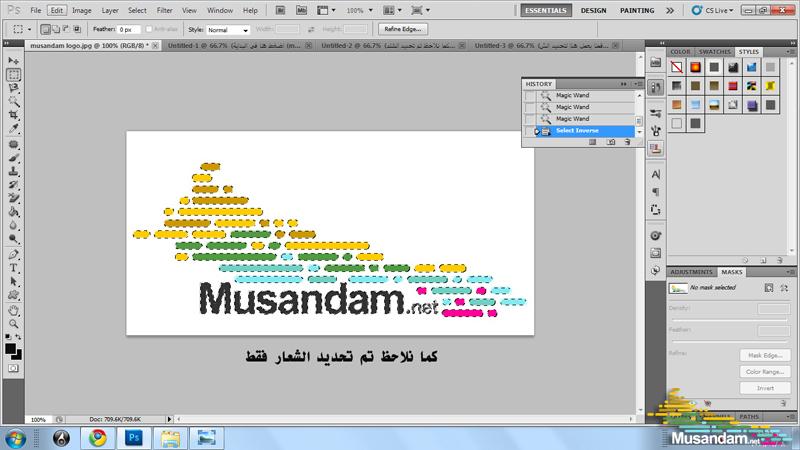
Task: Choose Intersect with Selection mode
Action: (77, 30)
